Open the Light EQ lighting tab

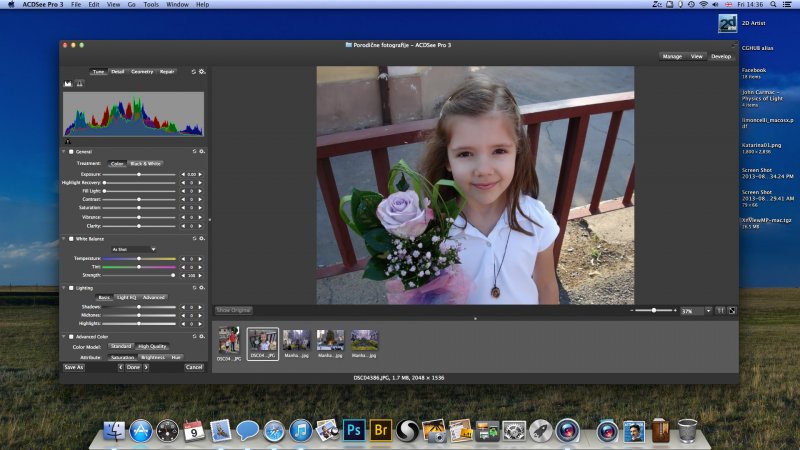(x=127, y=297)
